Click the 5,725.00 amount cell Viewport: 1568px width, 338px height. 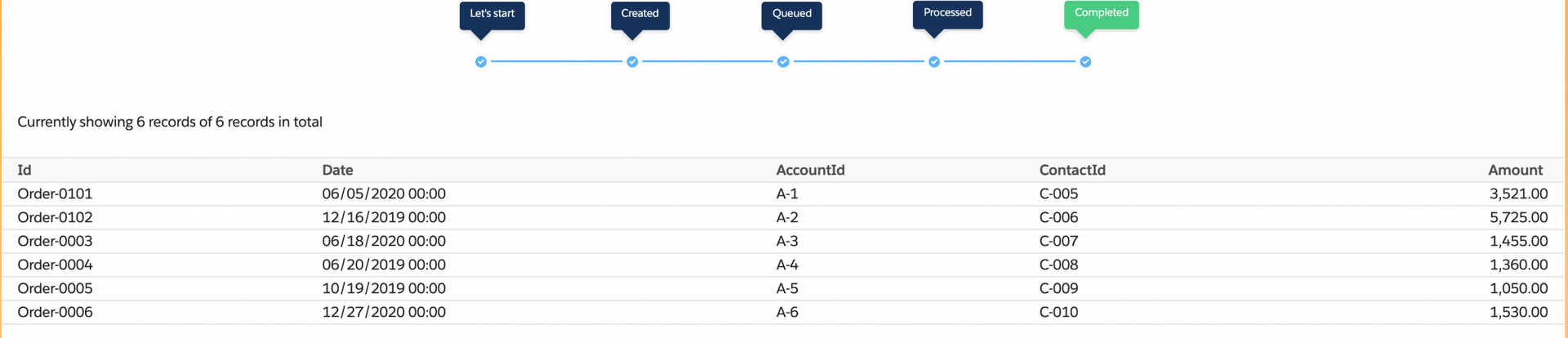pyautogui.click(x=1518, y=217)
